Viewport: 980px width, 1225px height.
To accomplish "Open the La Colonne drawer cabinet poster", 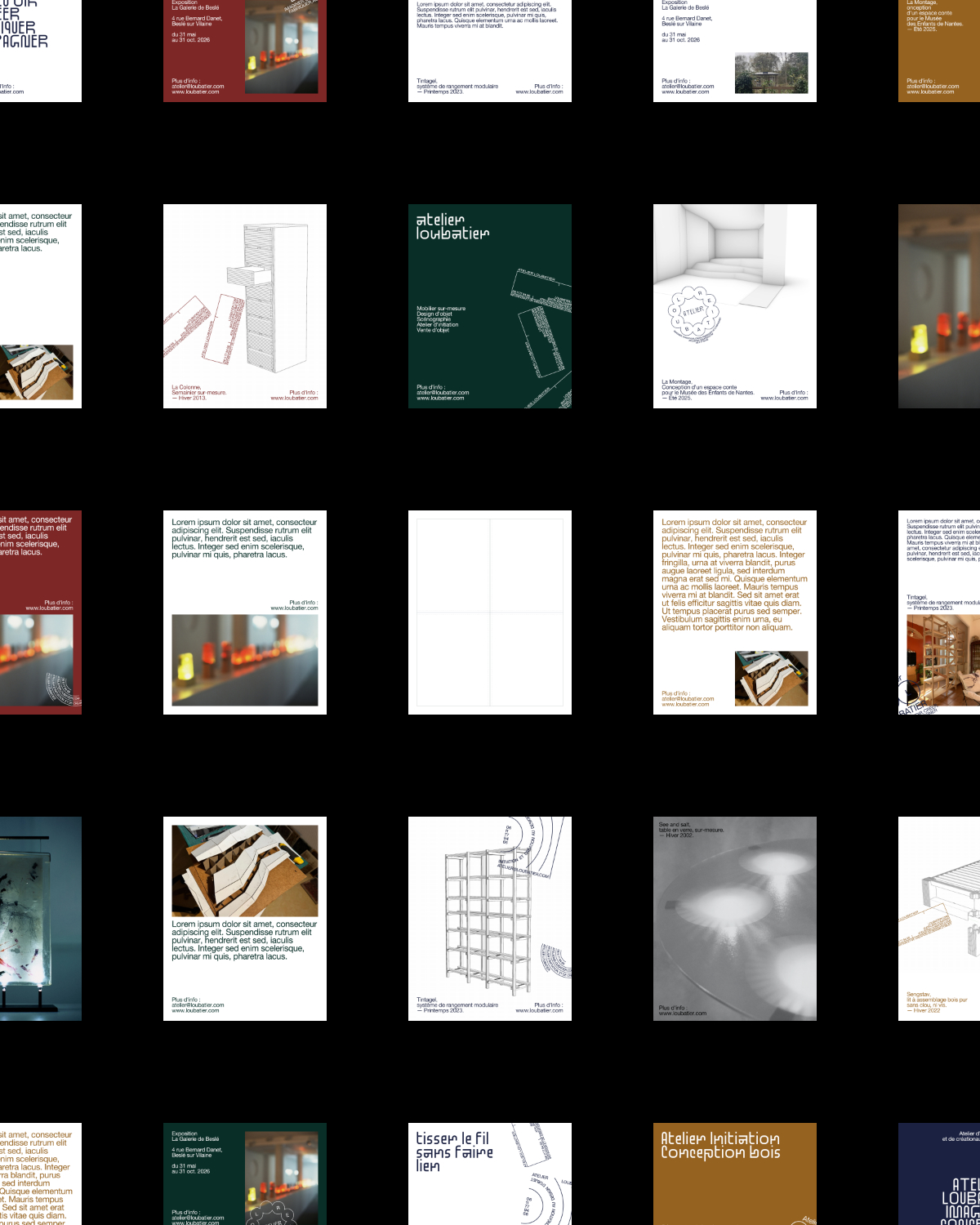I will click(245, 306).
